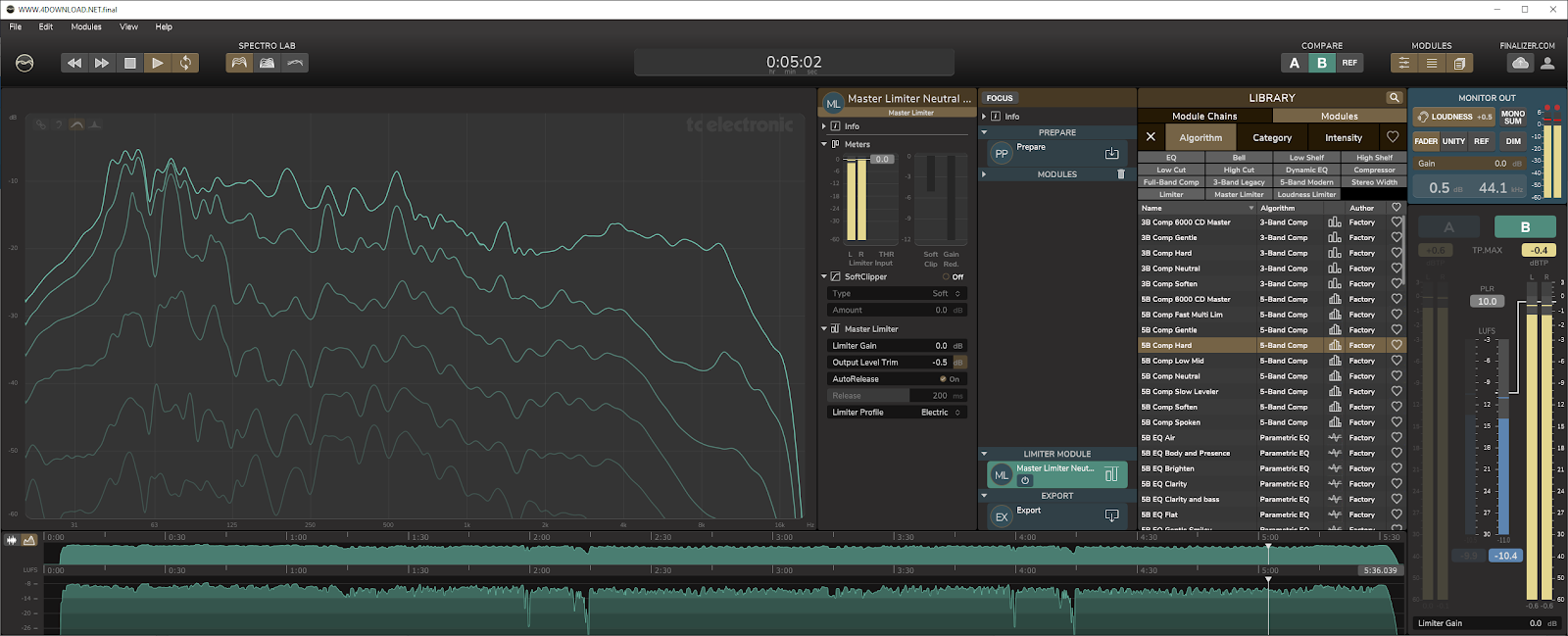This screenshot has height=636, width=1568.
Task: Favorite the 5B Comp Hard preset heart
Action: tap(1396, 345)
